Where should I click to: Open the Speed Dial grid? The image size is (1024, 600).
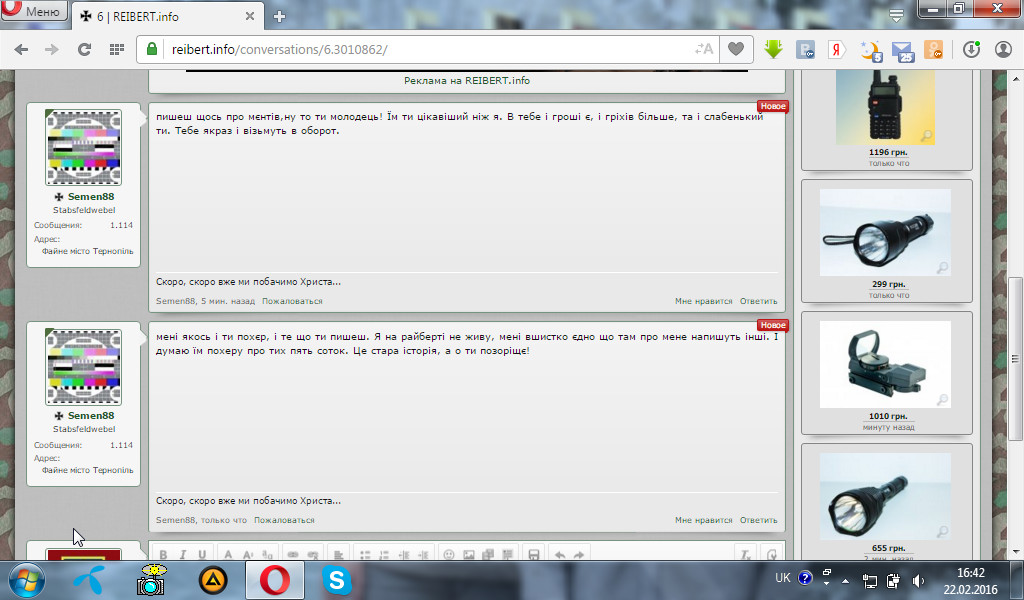(x=117, y=50)
